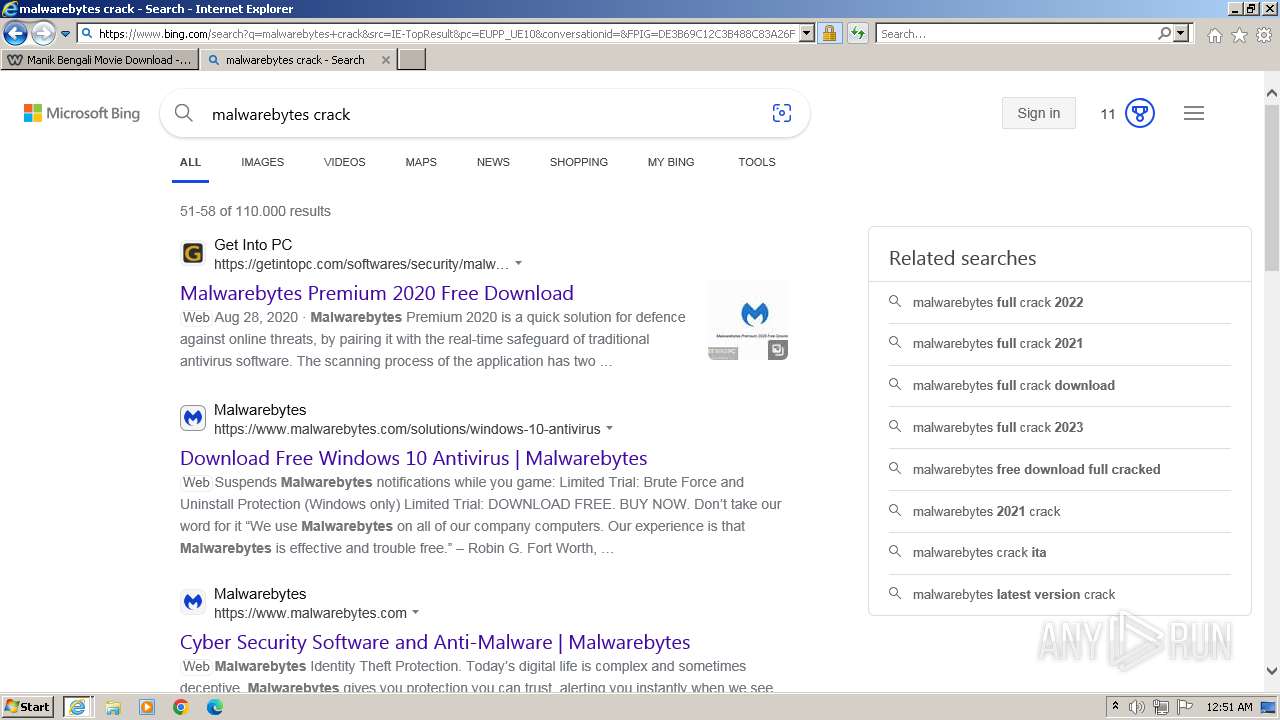This screenshot has height=720, width=1280.
Task: Click the Sign in button
Action: [x=1038, y=113]
